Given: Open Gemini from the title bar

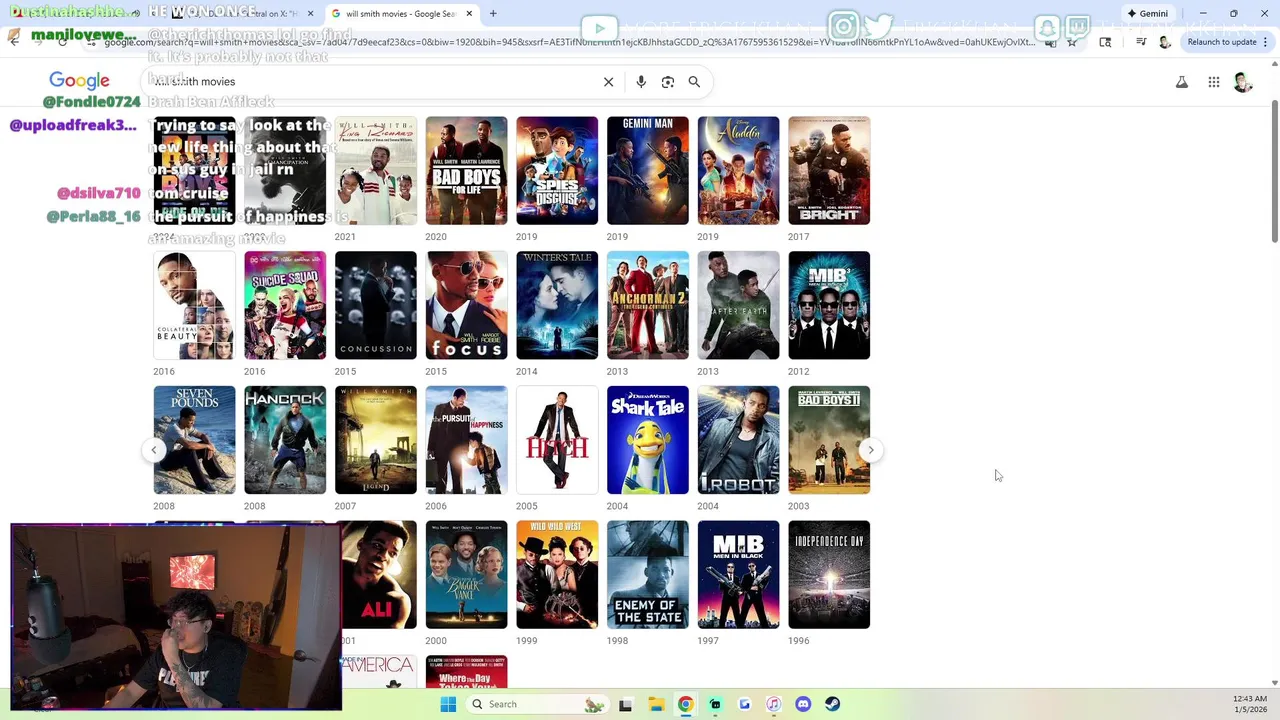Looking at the screenshot, I should (1146, 13).
